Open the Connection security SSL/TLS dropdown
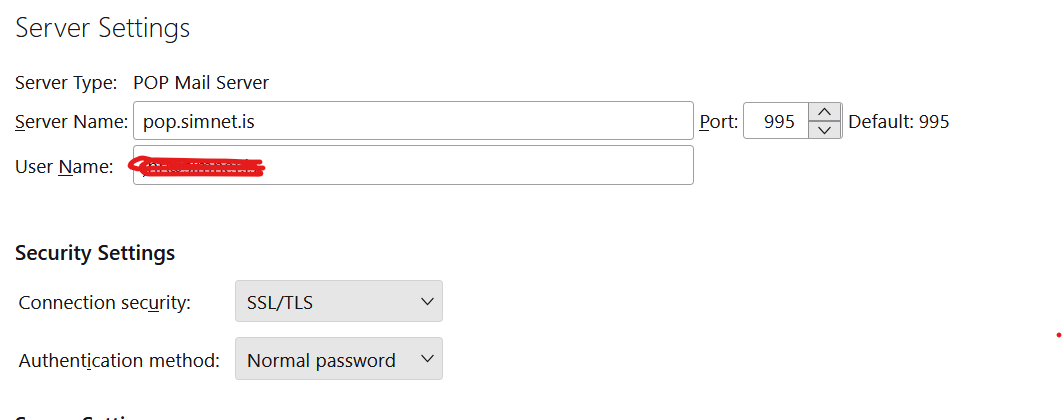The width and height of the screenshot is (1062, 420). click(x=338, y=301)
